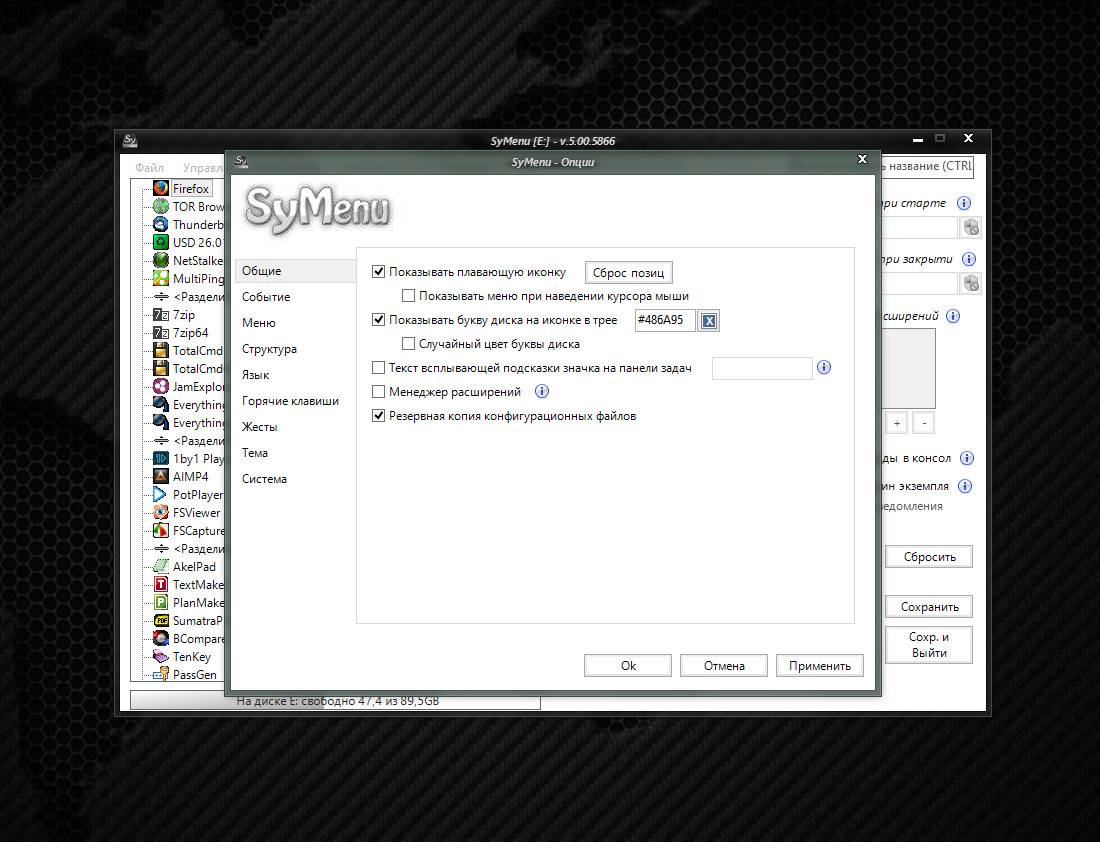Click the SumatraPDF icon in tree
The height and width of the screenshot is (842, 1100).
point(161,620)
